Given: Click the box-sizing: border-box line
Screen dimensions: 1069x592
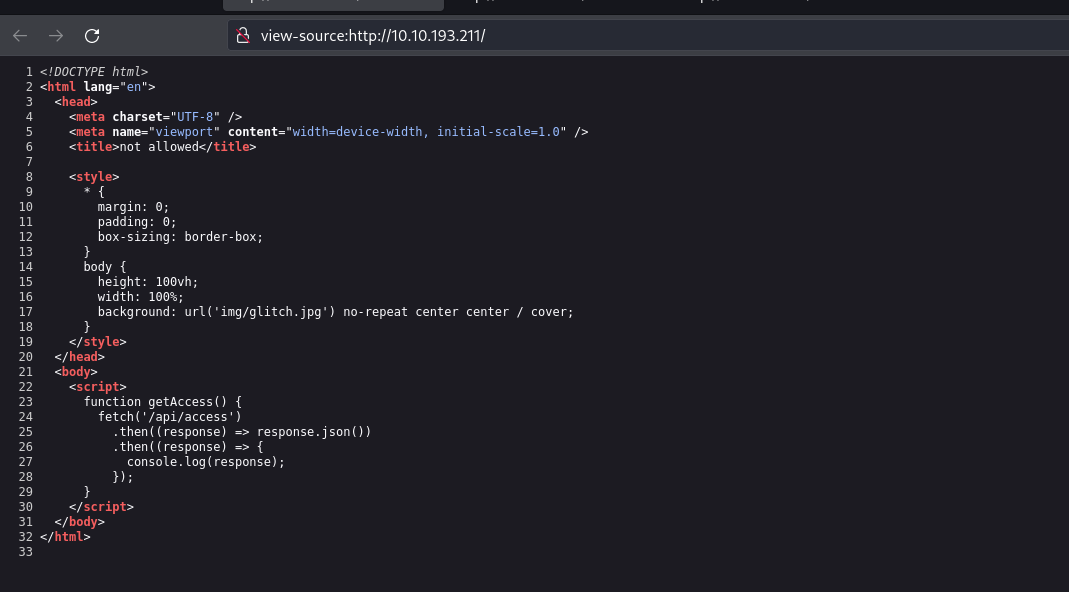Looking at the screenshot, I should tap(180, 237).
